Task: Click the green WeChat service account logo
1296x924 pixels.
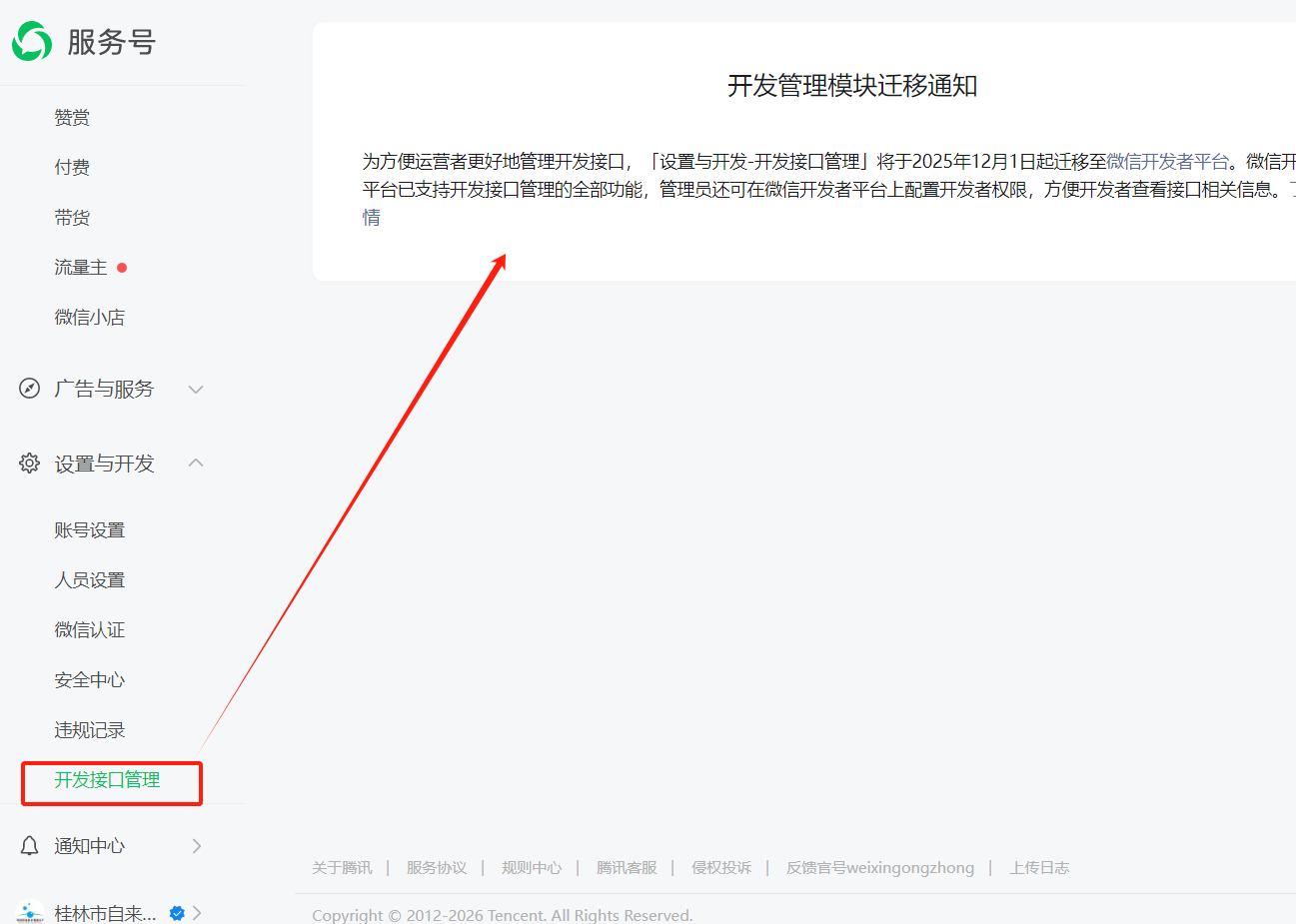Action: [x=32, y=41]
